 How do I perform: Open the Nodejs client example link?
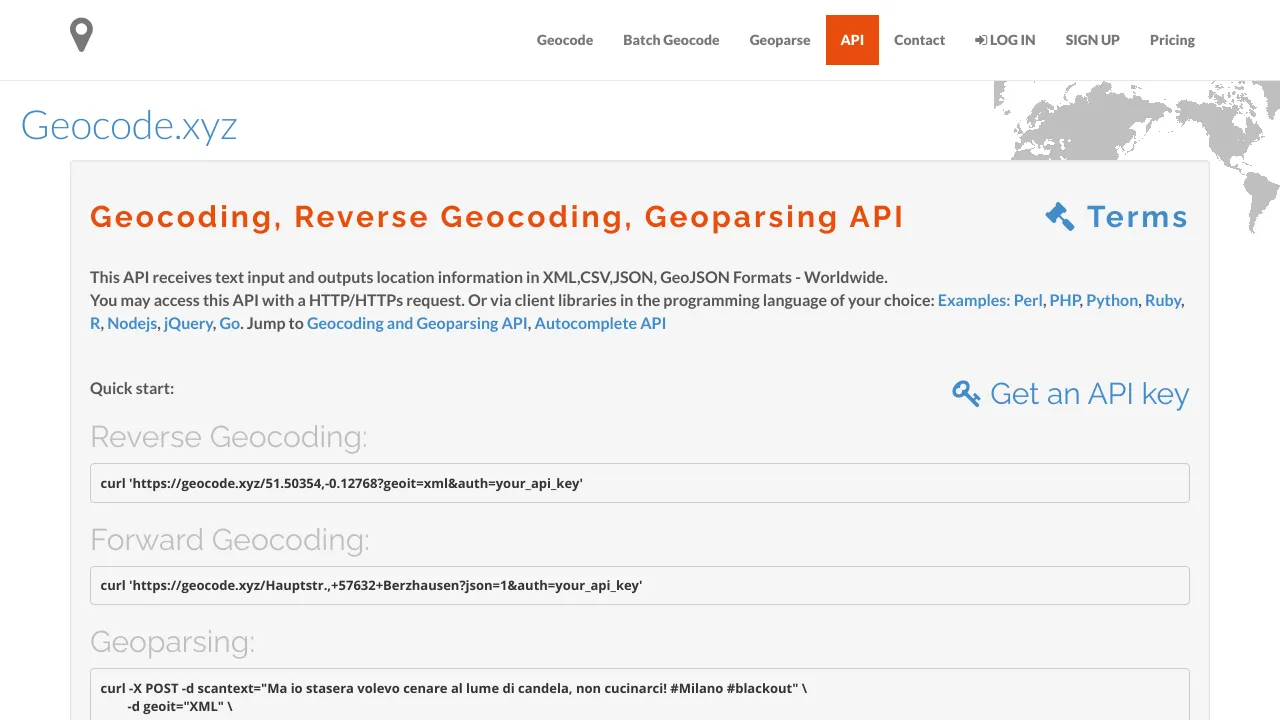coord(132,323)
